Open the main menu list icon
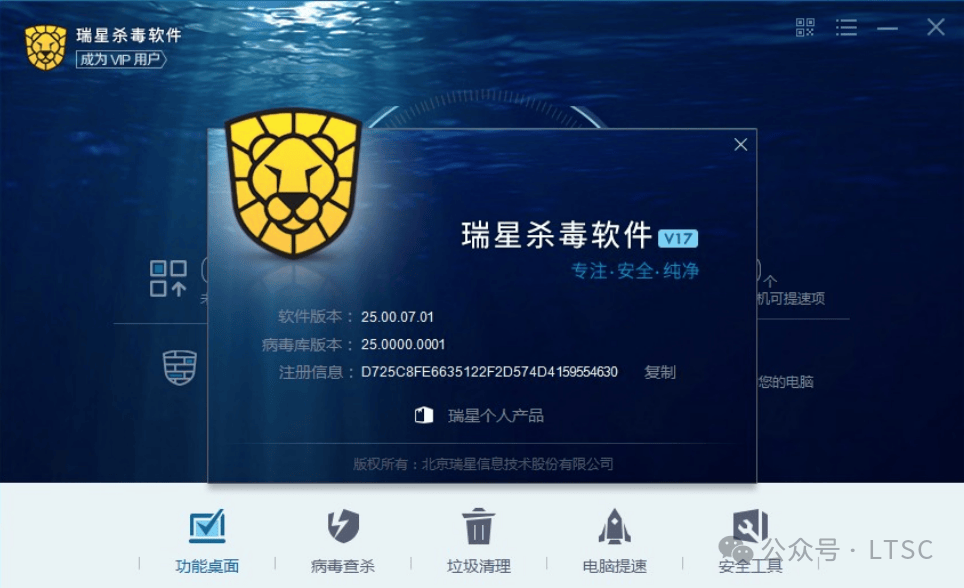This screenshot has height=588, width=964. tap(846, 27)
